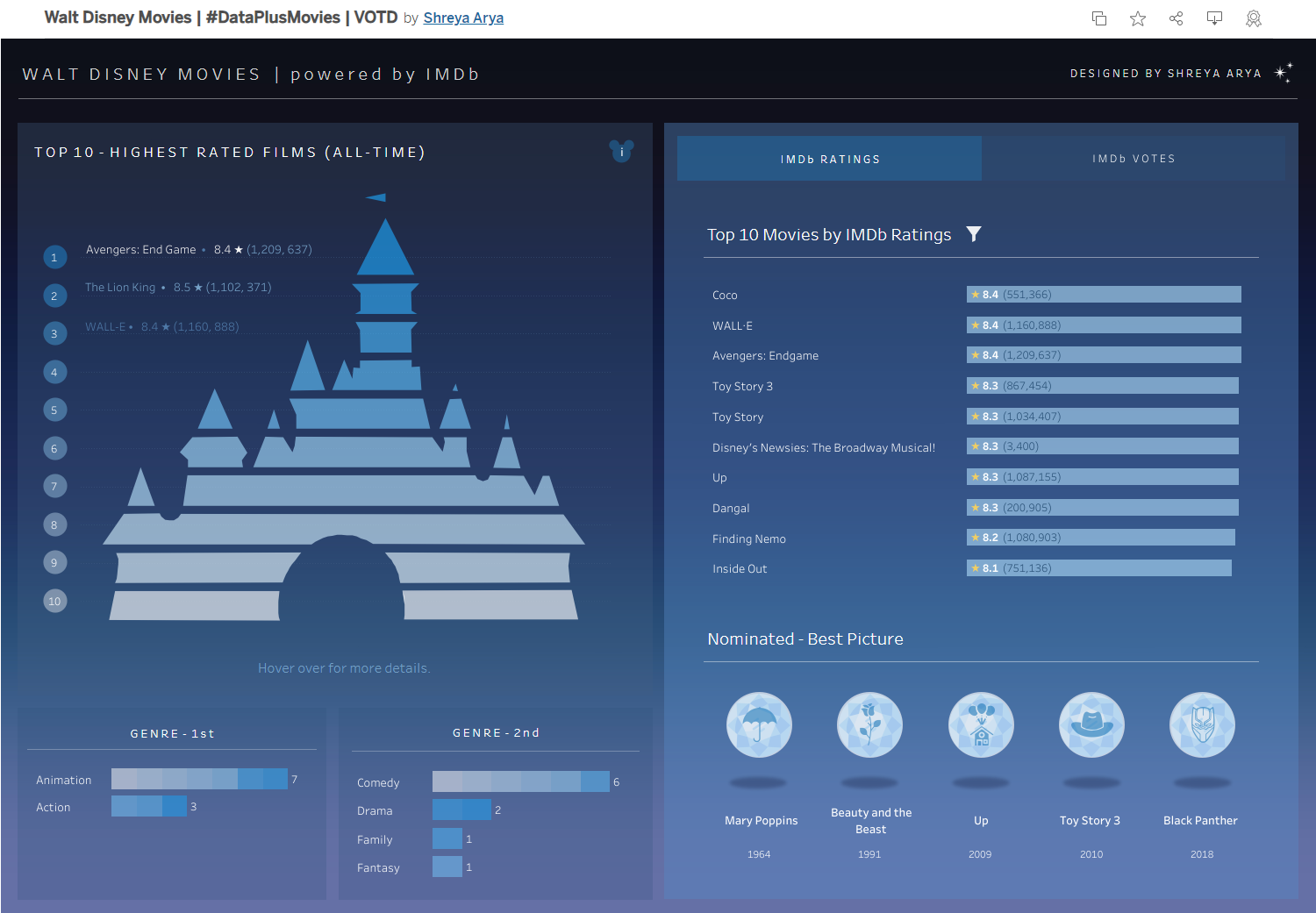Click the Fantasy genre bar
1316x913 pixels.
(447, 867)
